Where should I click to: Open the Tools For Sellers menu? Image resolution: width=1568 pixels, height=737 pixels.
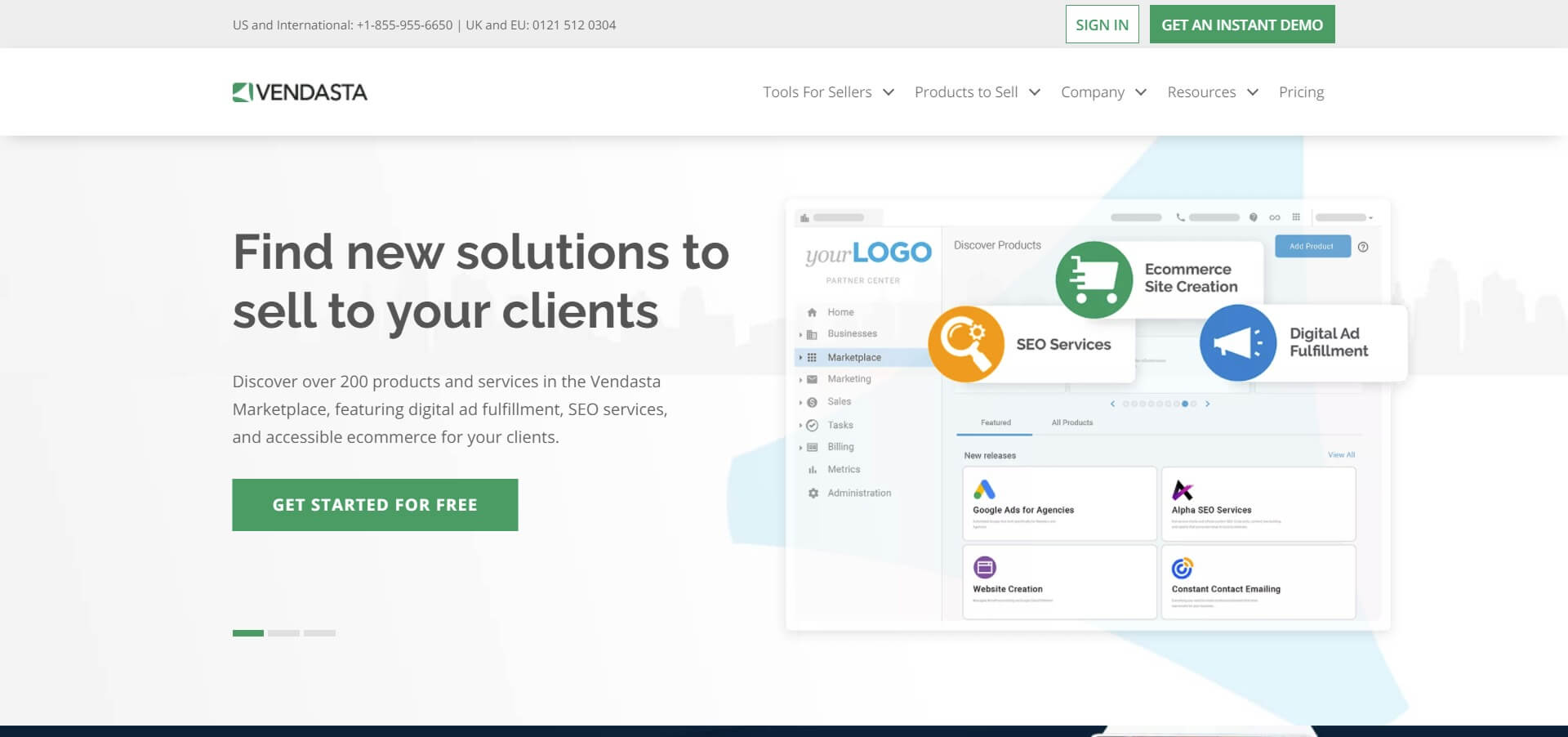[817, 92]
